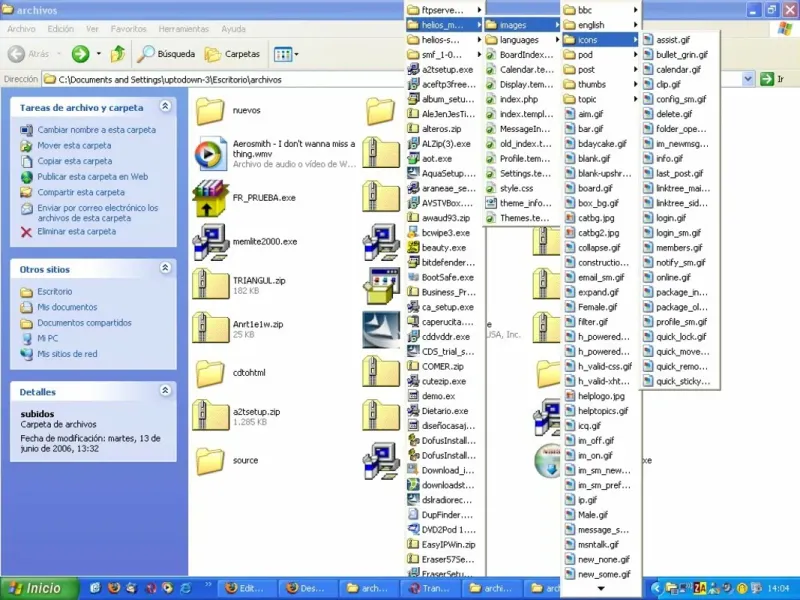Screen dimensions: 800x600
Task: Click the Atrás back button
Action: (29, 54)
